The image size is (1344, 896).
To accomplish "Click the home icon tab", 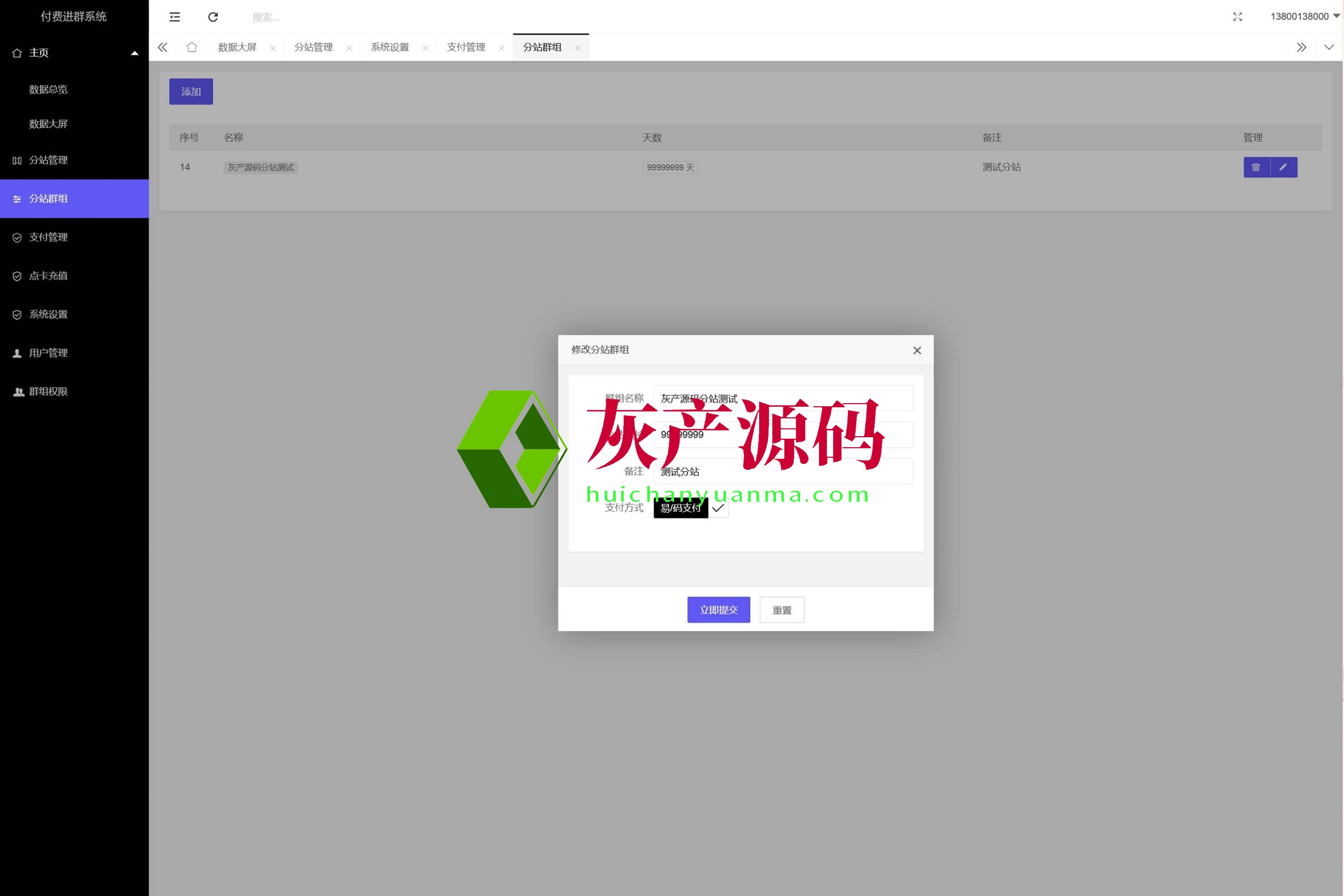I will 192,47.
